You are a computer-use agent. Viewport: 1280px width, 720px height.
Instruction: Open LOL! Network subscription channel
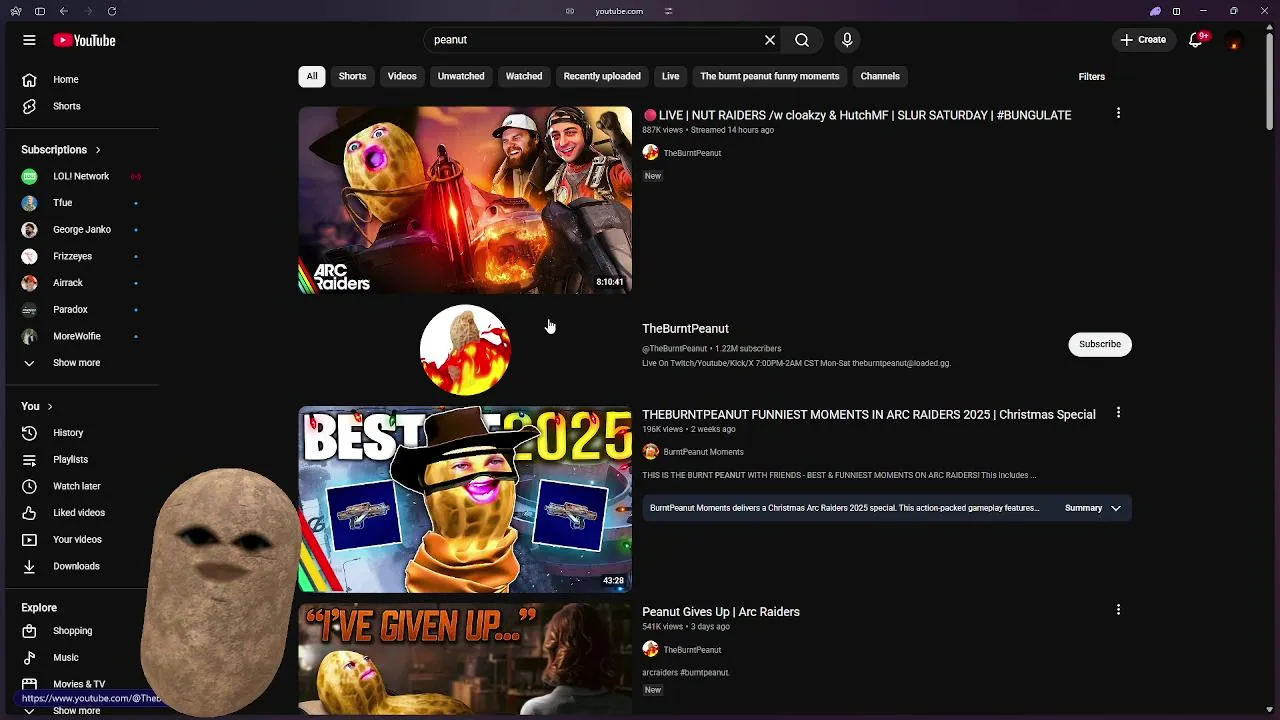[x=82, y=176]
